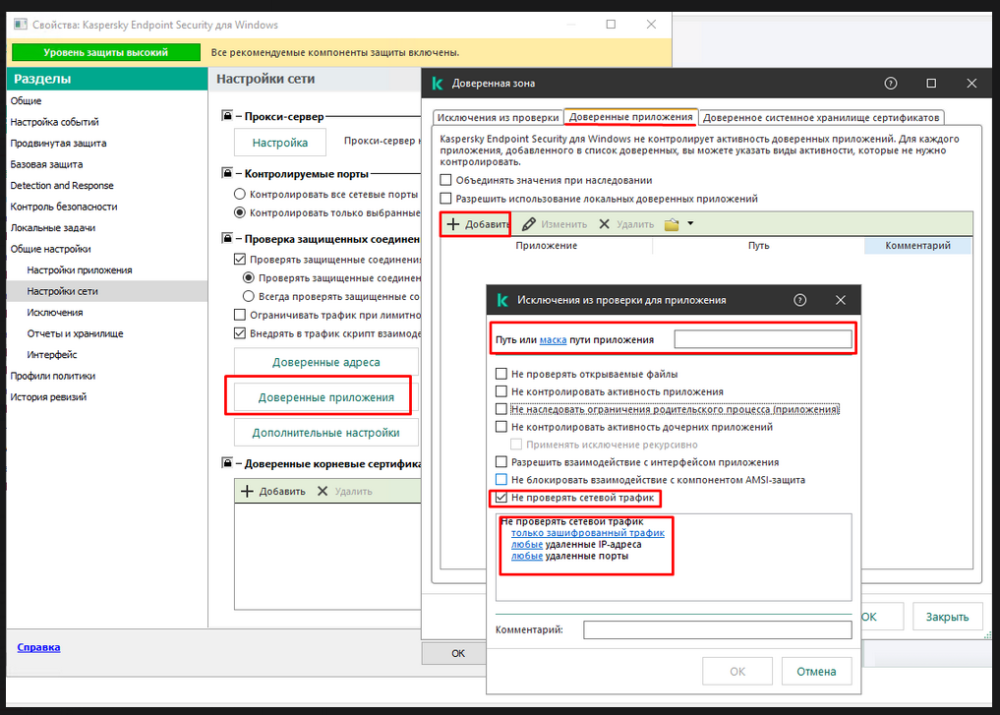Open Контроль безопасности in the sidebar
1000x715 pixels.
pyautogui.click(x=64, y=206)
